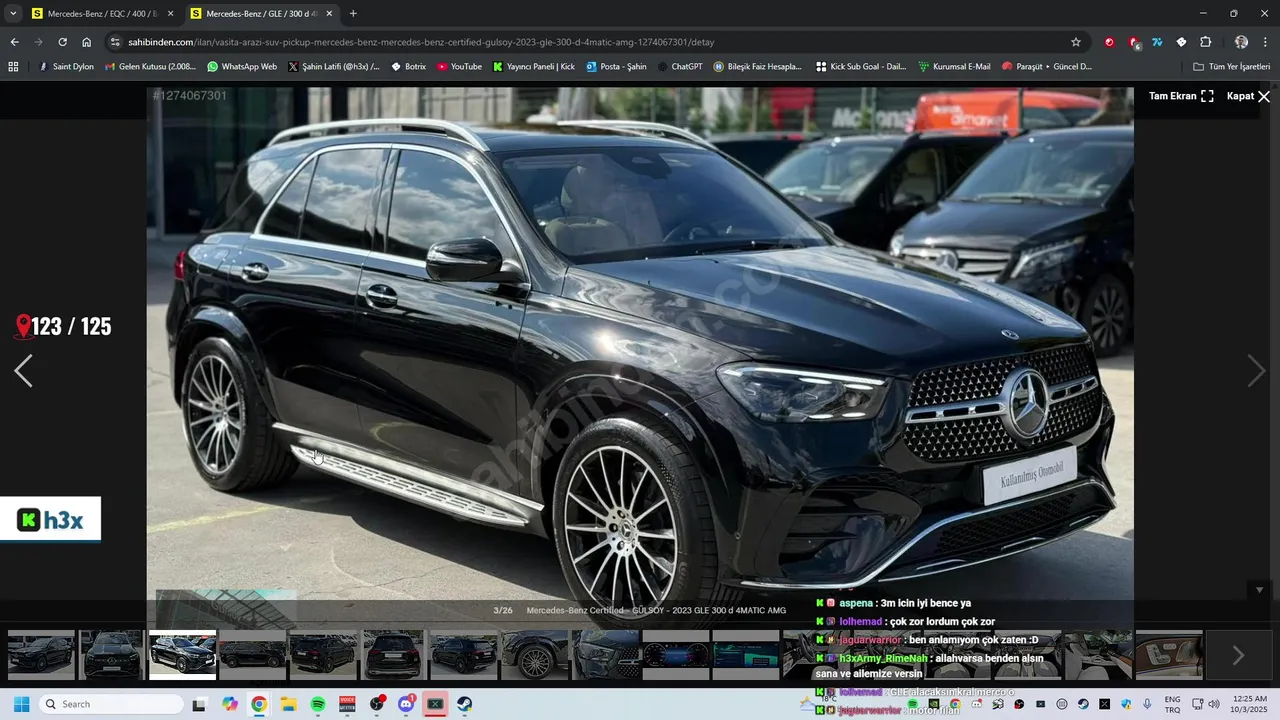
Task: Open the dashboard instrument cluster thumbnail
Action: (675, 655)
